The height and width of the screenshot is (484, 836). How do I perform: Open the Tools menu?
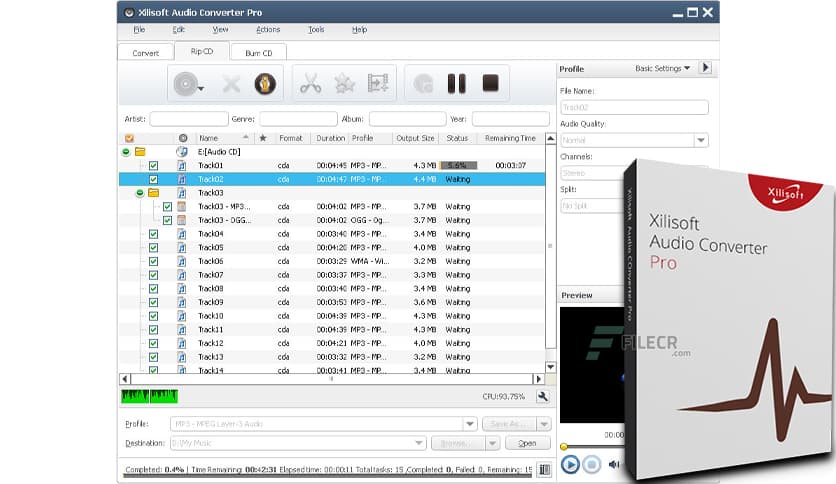click(316, 30)
